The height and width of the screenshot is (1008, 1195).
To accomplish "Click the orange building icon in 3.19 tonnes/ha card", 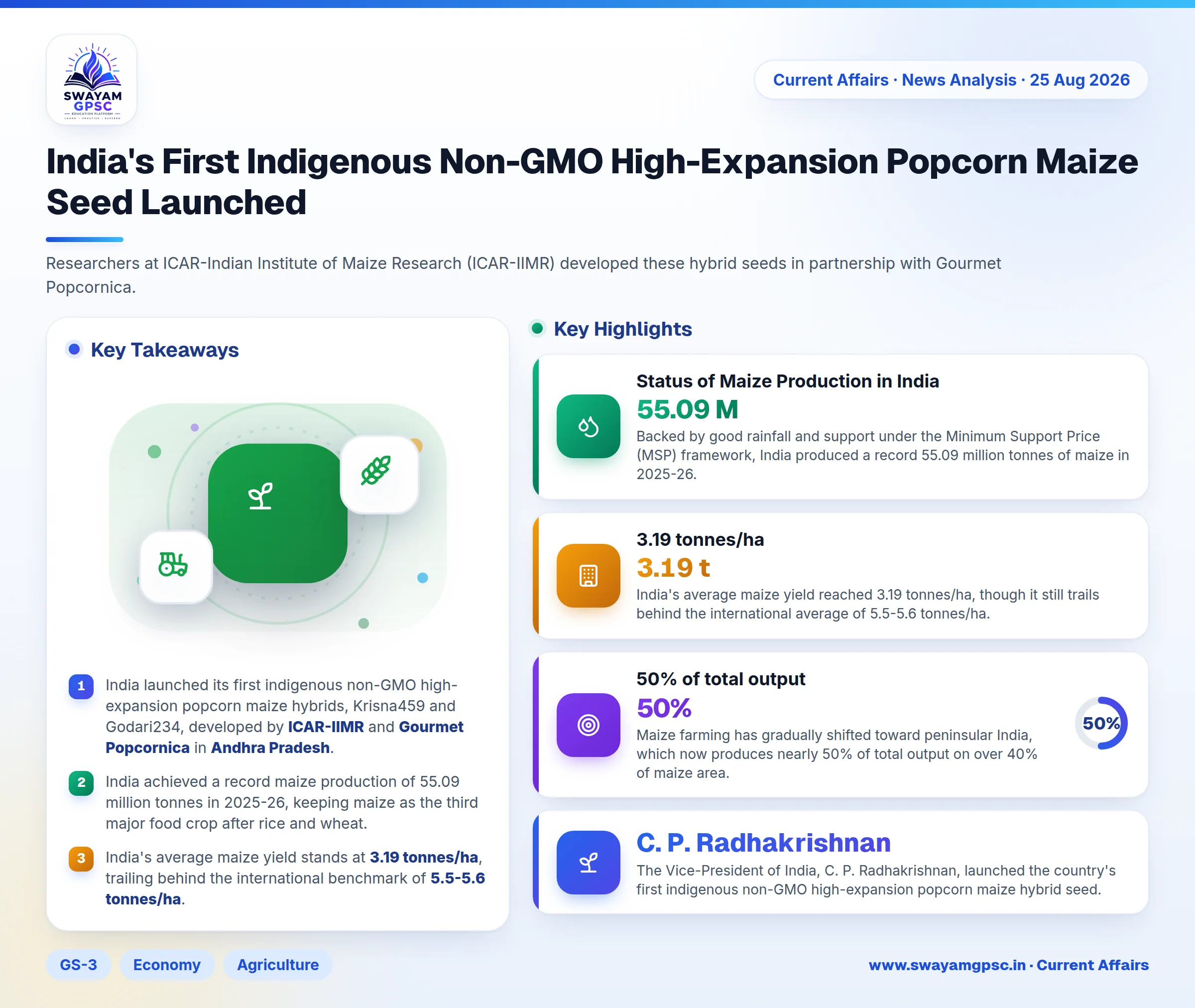I will click(x=588, y=575).
